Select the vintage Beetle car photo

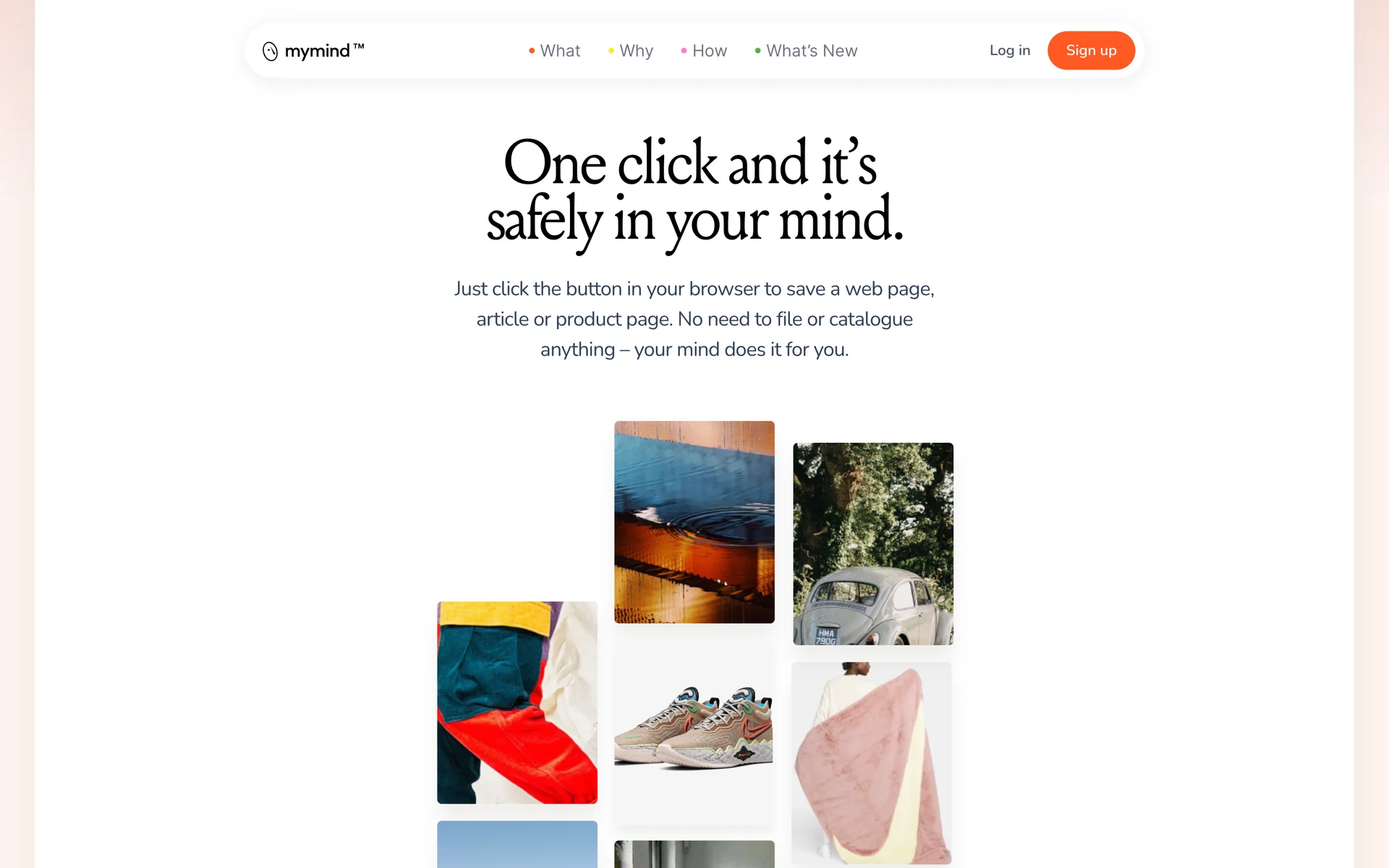coord(873,544)
